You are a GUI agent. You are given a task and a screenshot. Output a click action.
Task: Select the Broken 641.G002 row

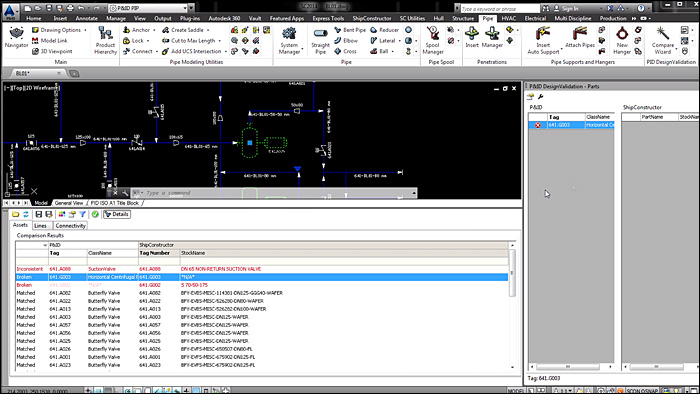[x=262, y=285]
